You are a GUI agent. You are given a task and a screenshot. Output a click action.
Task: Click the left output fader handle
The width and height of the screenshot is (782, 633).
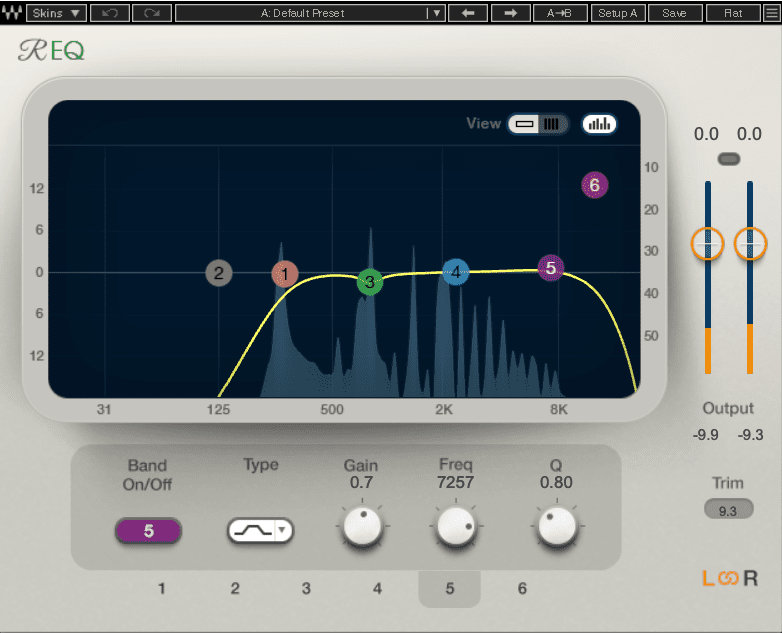coord(707,243)
